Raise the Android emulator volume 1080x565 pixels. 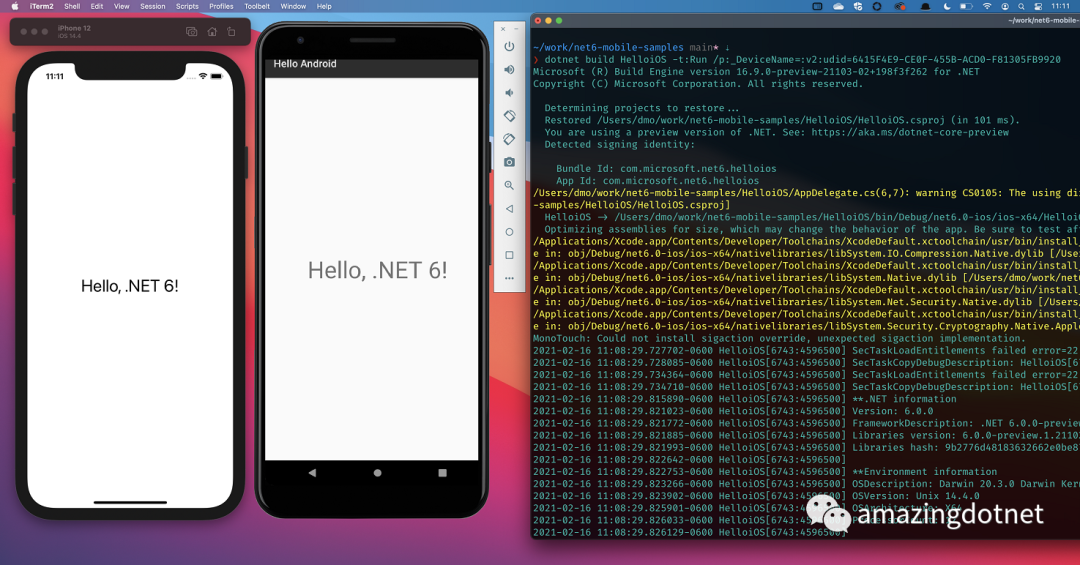(x=509, y=70)
